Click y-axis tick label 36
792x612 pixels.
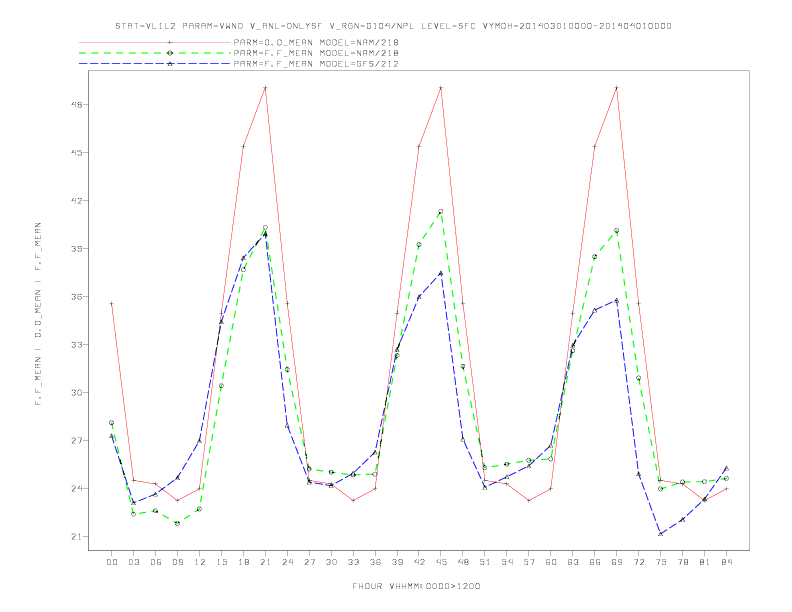click(x=76, y=296)
